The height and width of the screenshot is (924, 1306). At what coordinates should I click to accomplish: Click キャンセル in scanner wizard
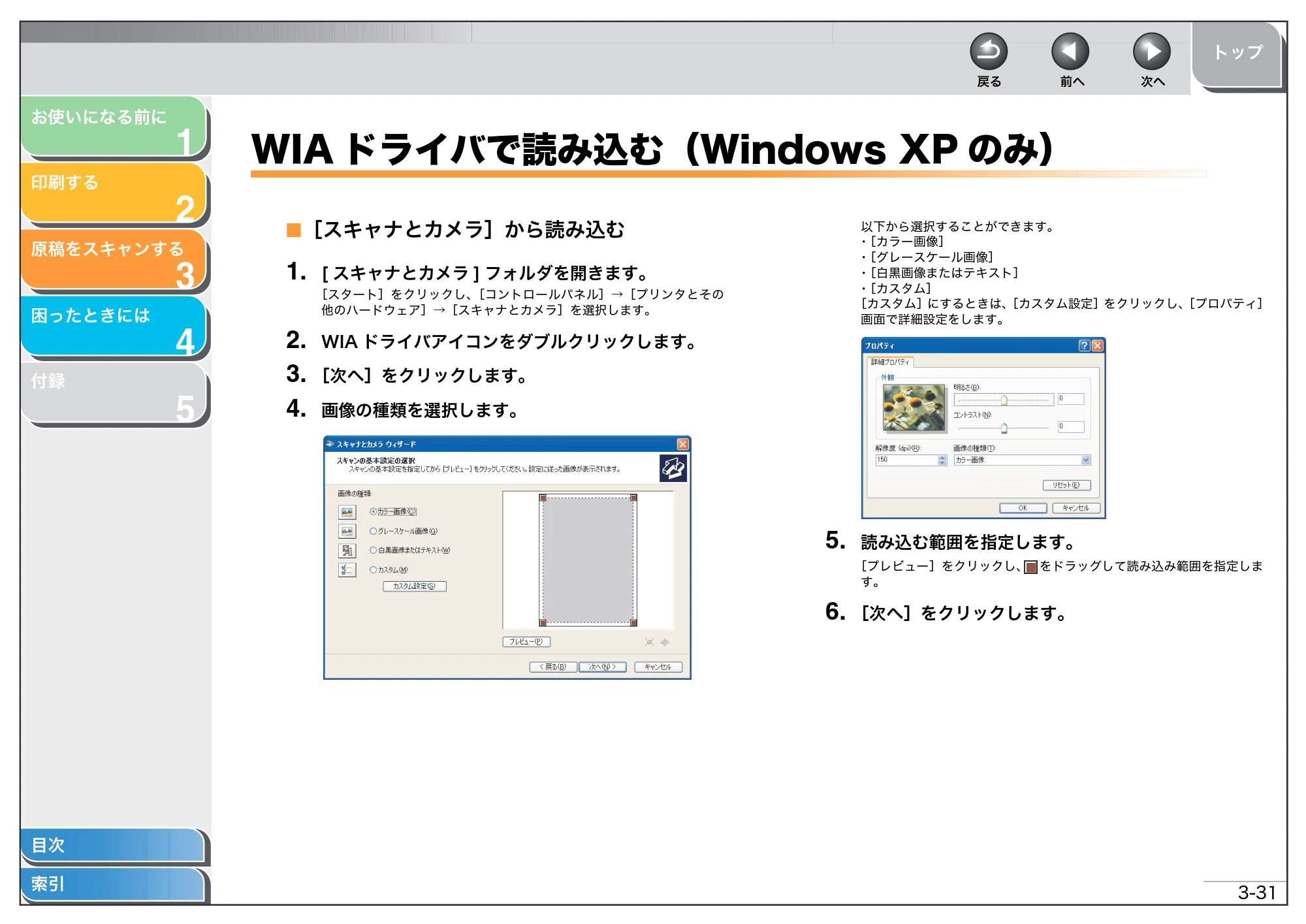tap(658, 667)
